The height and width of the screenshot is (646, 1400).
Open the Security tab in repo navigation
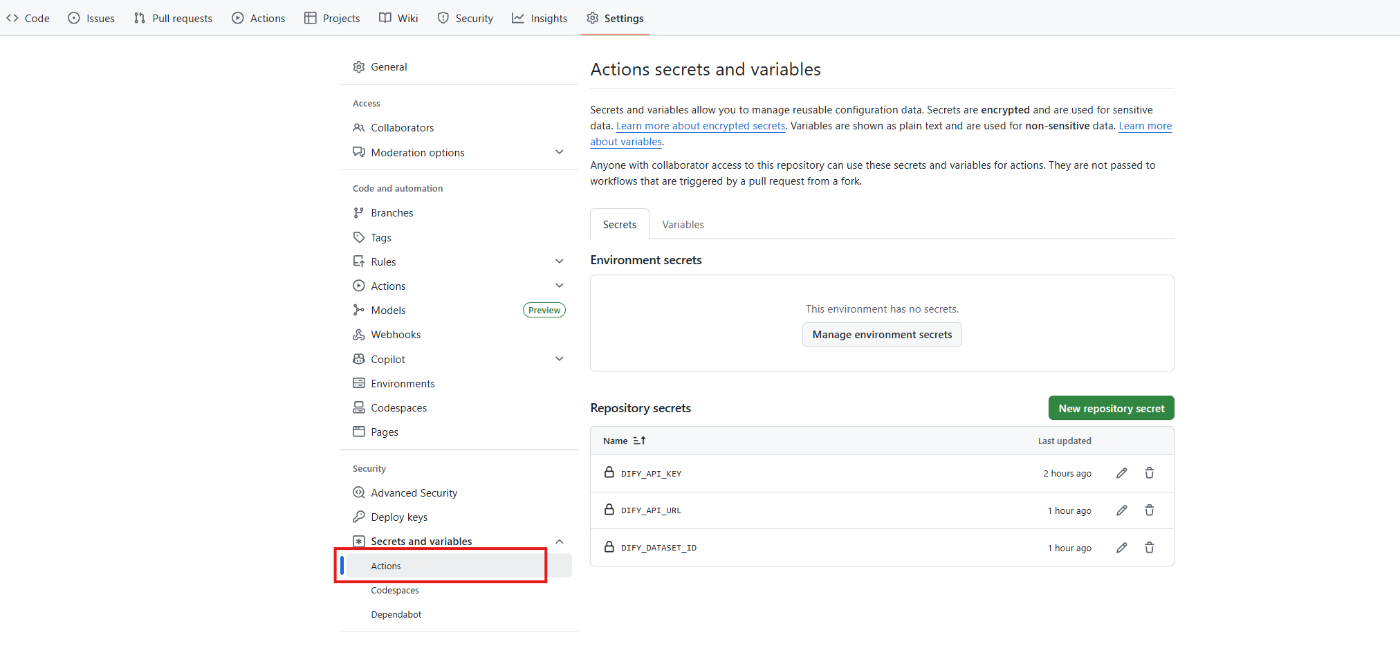coord(465,18)
